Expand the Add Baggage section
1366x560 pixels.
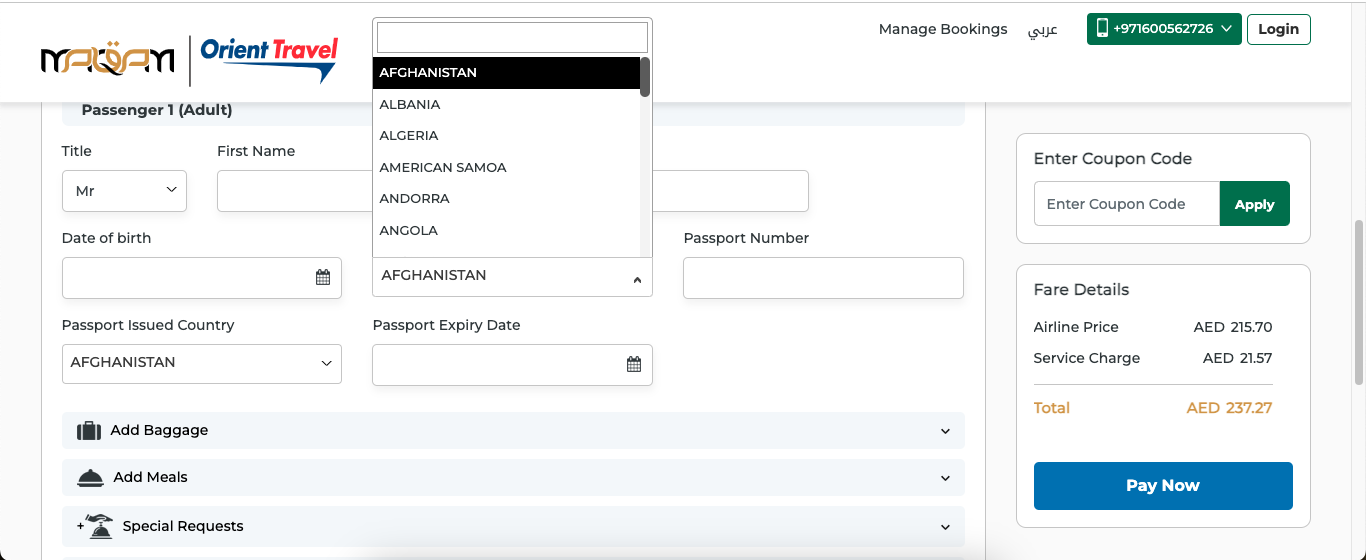(513, 431)
